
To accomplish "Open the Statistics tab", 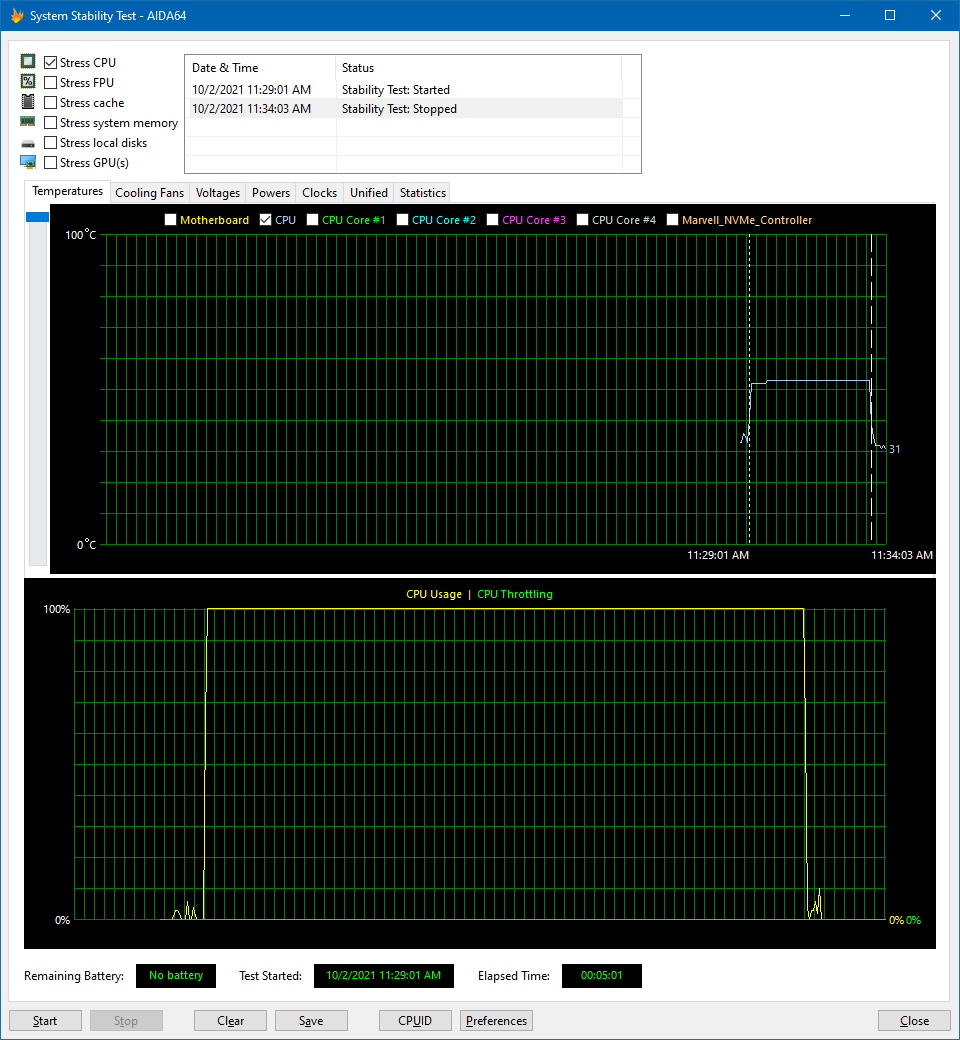I will [x=422, y=193].
